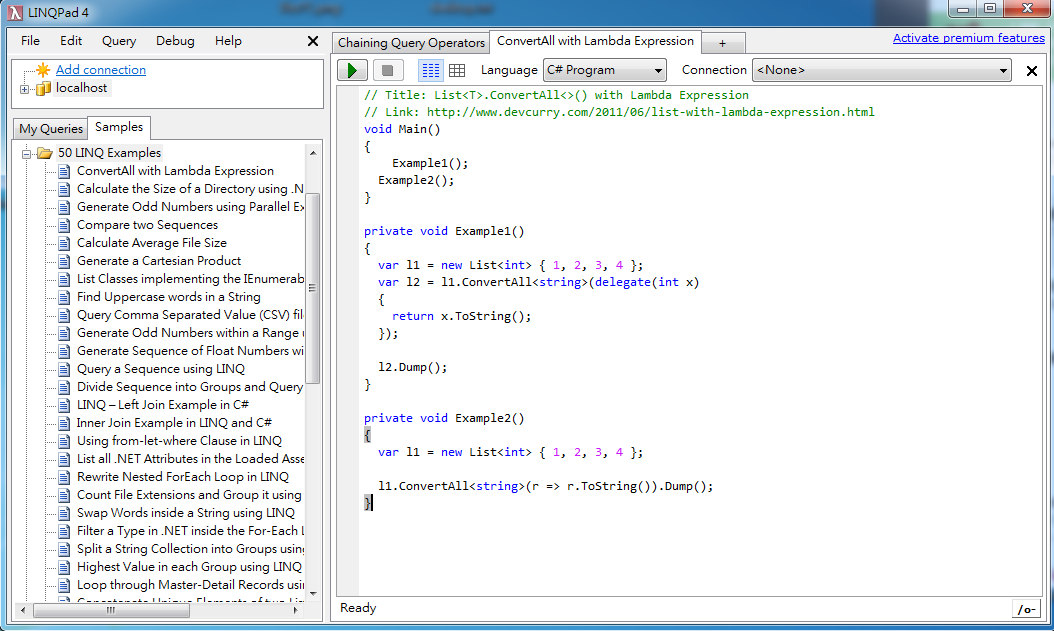The image size is (1054, 631).
Task: Click the devcurry.com link in code comment
Action: (650, 112)
